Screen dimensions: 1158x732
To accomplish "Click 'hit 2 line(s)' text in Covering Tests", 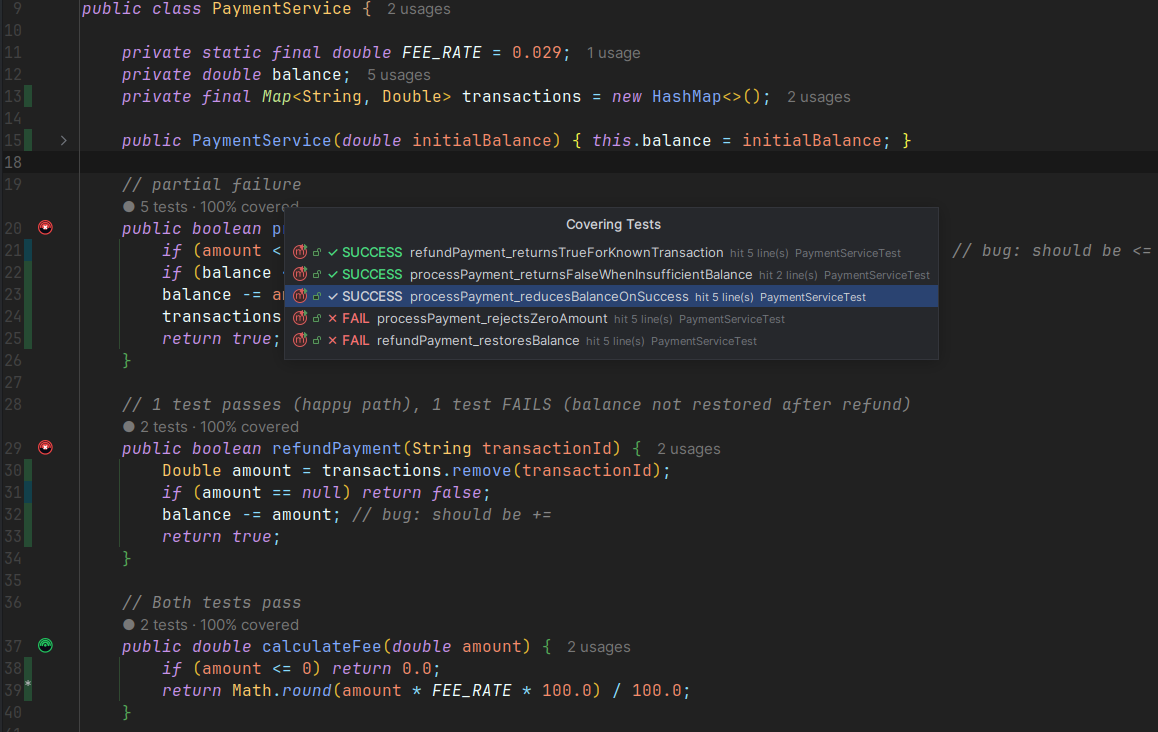I will pyautogui.click(x=788, y=275).
